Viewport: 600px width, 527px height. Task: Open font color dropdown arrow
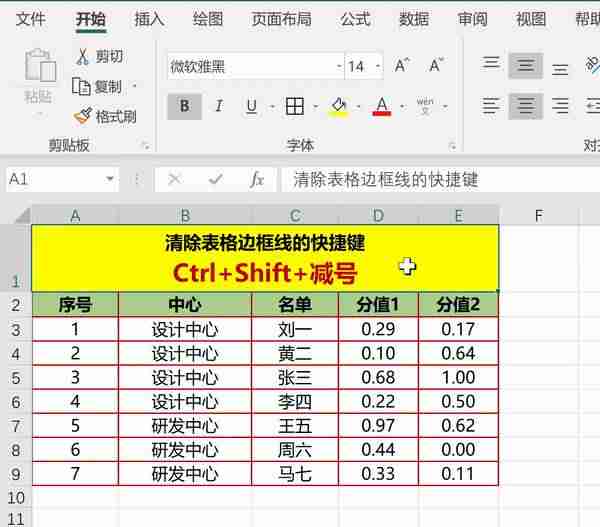(402, 106)
